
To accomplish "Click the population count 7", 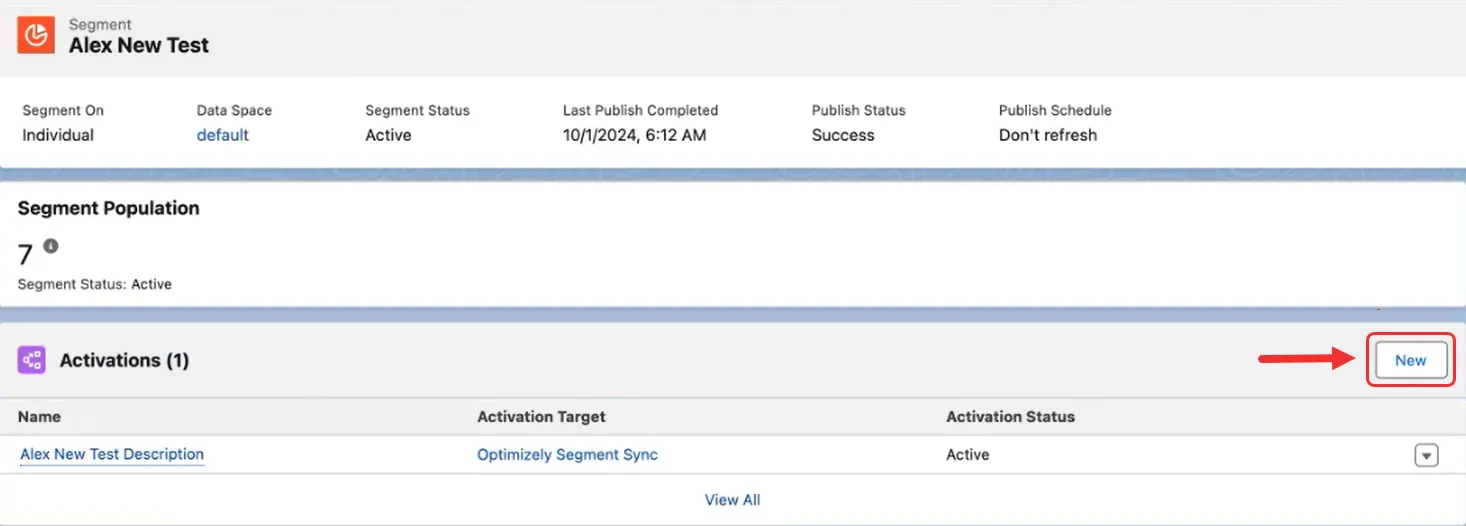I will pyautogui.click(x=26, y=255).
